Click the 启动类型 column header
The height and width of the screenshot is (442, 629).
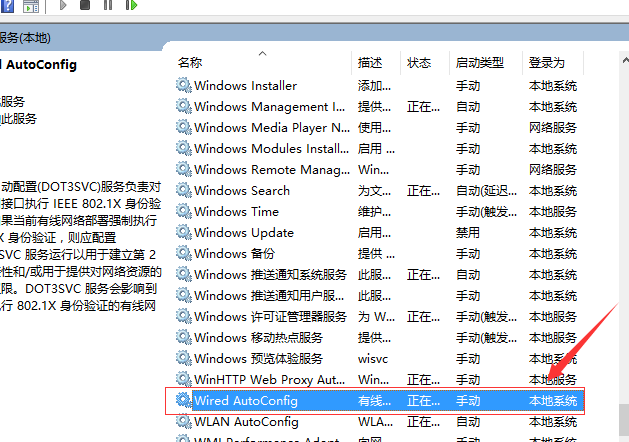[x=478, y=62]
